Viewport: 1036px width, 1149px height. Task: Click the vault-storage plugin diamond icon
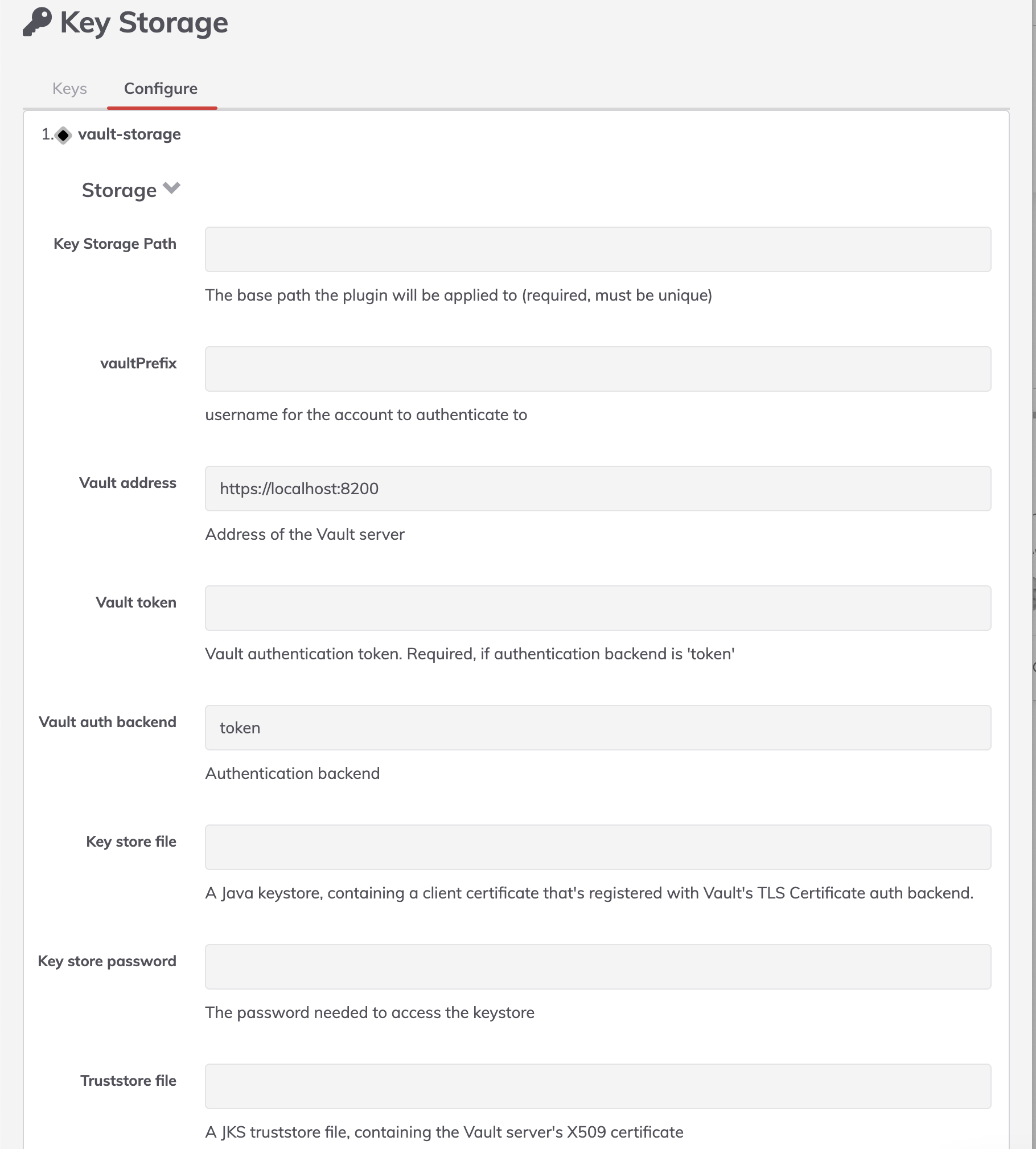(x=63, y=135)
